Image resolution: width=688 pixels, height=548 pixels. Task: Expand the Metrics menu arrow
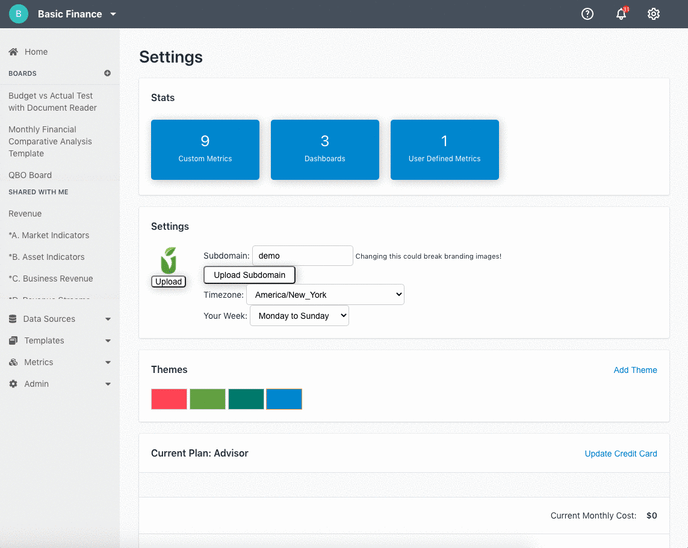click(x=108, y=362)
